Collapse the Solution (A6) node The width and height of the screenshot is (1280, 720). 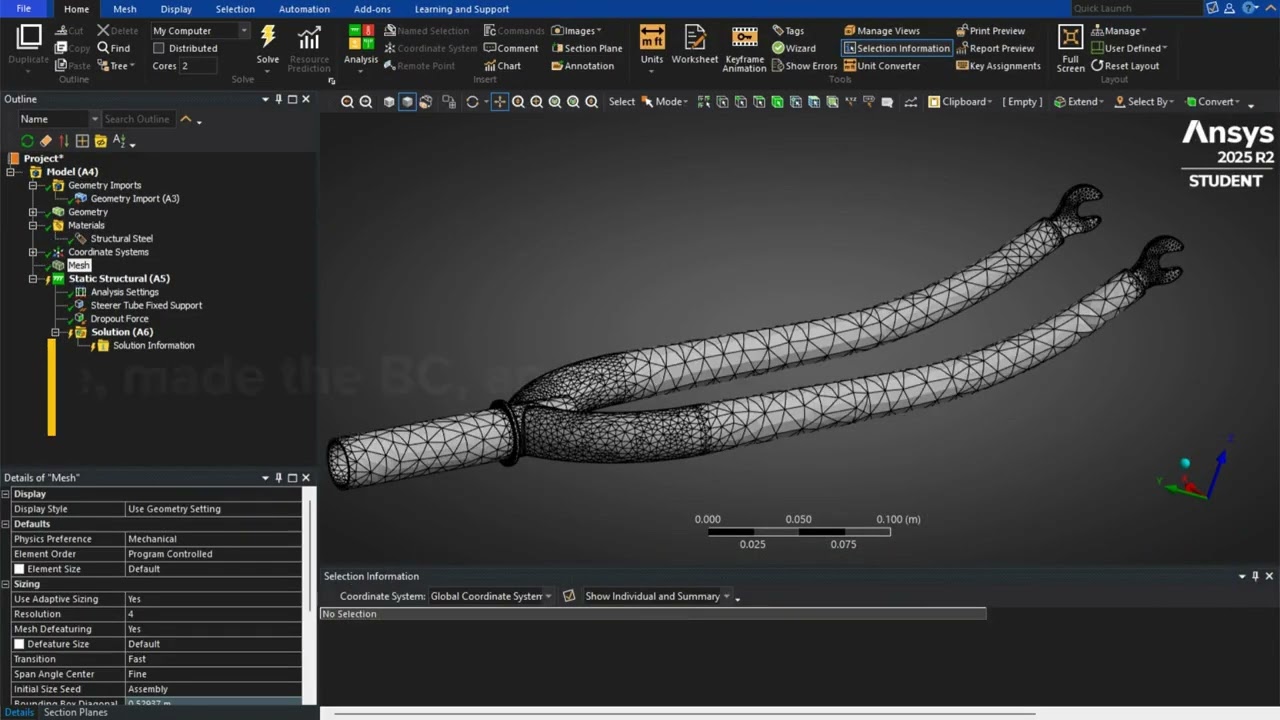click(56, 332)
